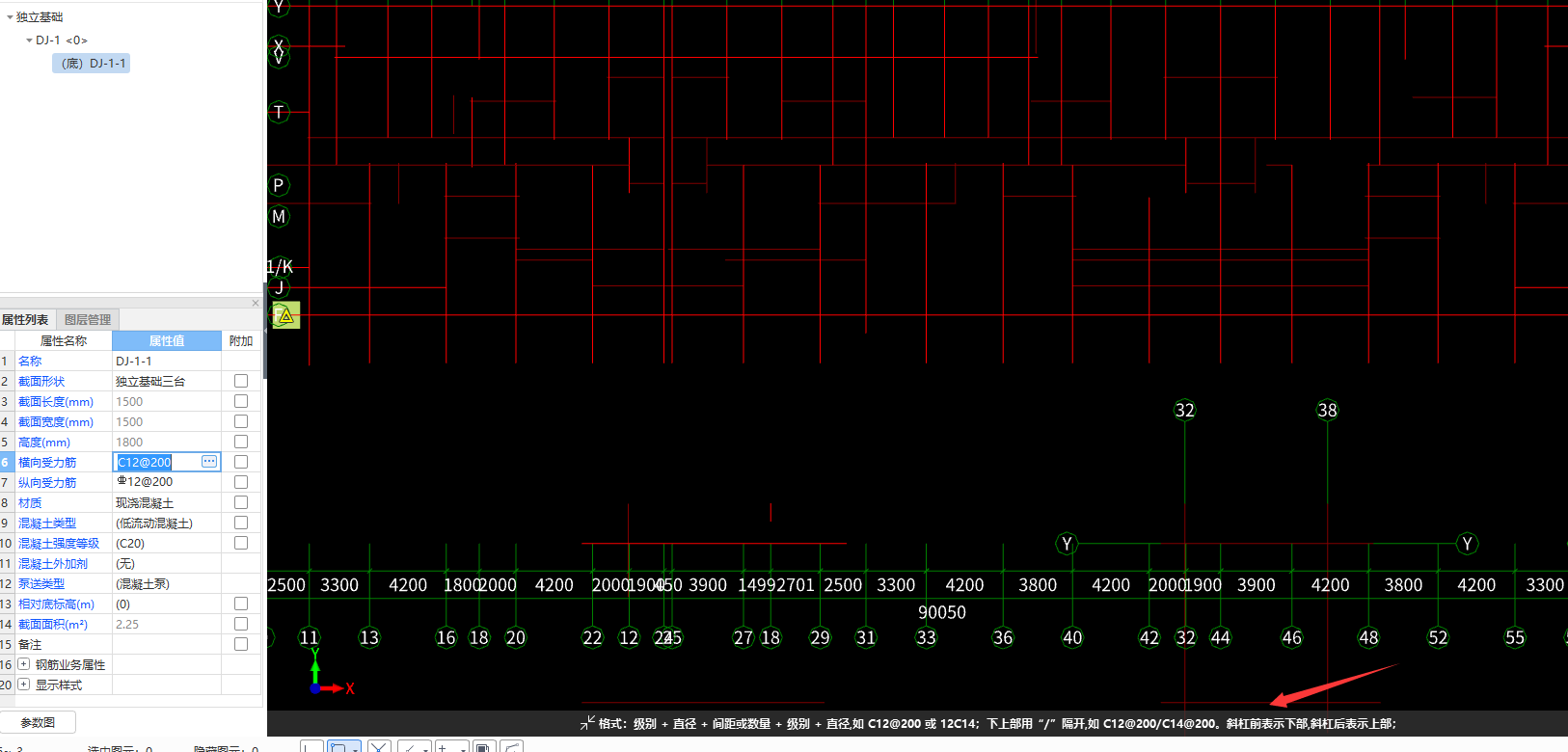Select the yellow triangle marker near axis J
1568x752 pixels.
tap(285, 315)
